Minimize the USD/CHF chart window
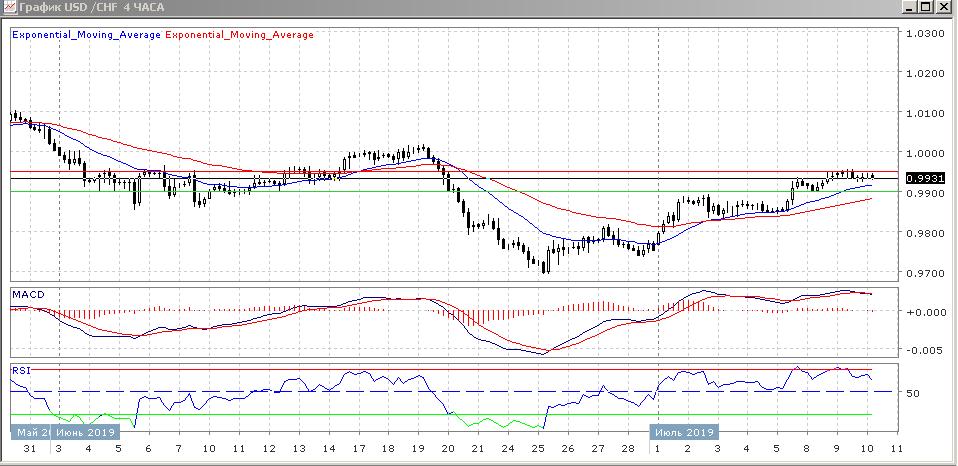Image resolution: width=958 pixels, height=466 pixels. (x=906, y=8)
